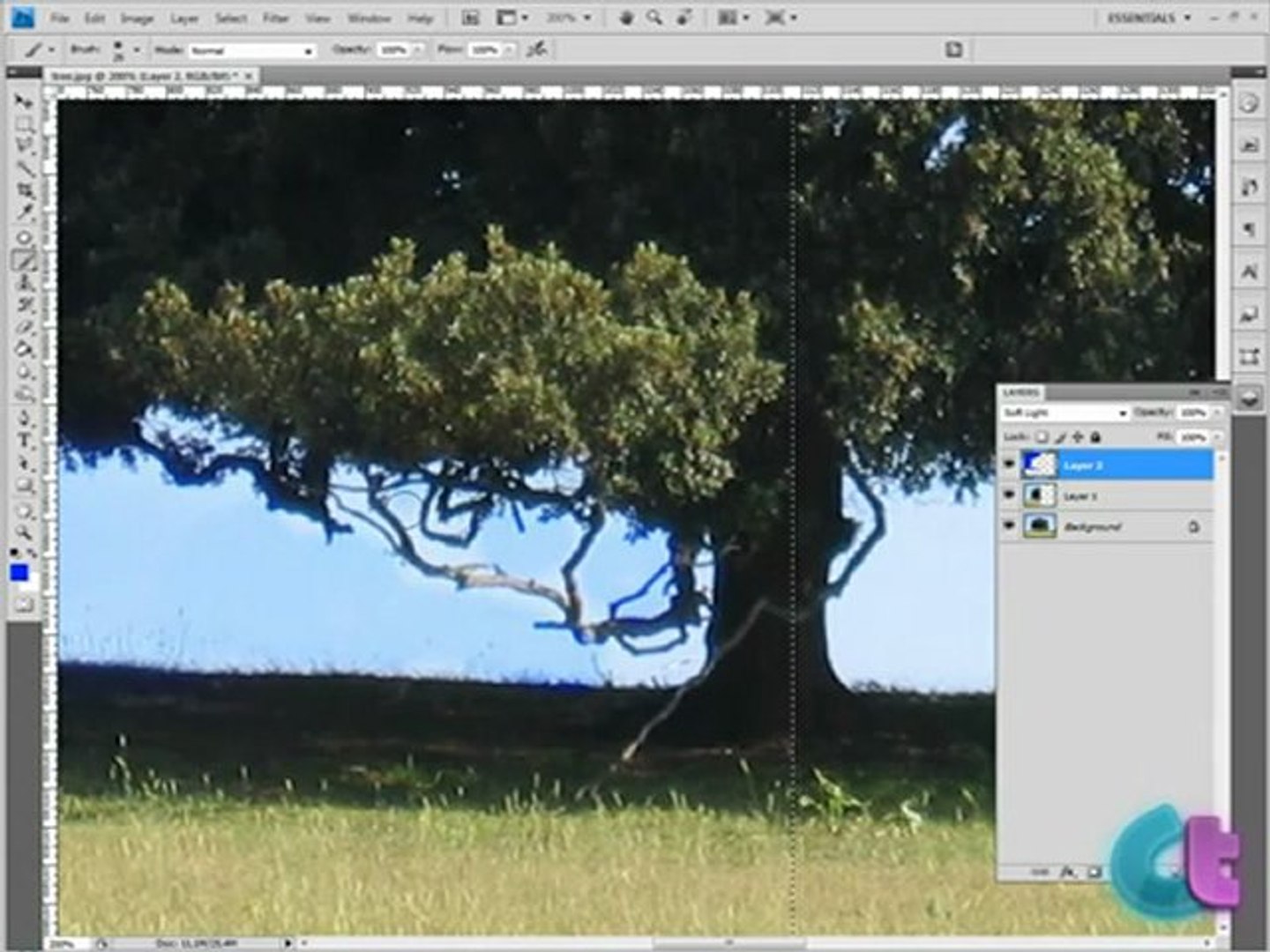The height and width of the screenshot is (952, 1270).
Task: Select the Eyedropper tool
Action: click(24, 213)
